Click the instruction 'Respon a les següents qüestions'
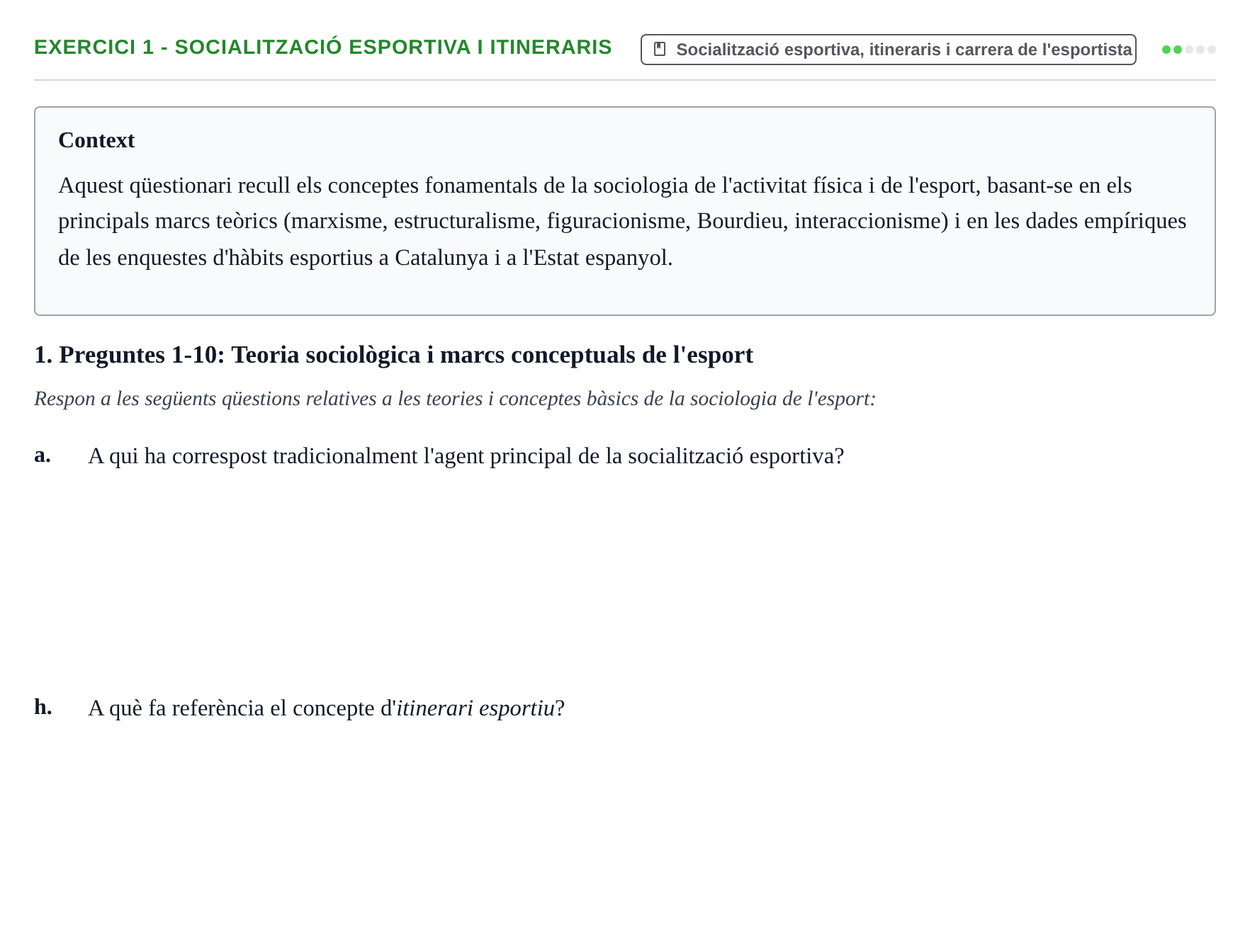Image resolution: width=1250 pixels, height=952 pixels. (455, 399)
